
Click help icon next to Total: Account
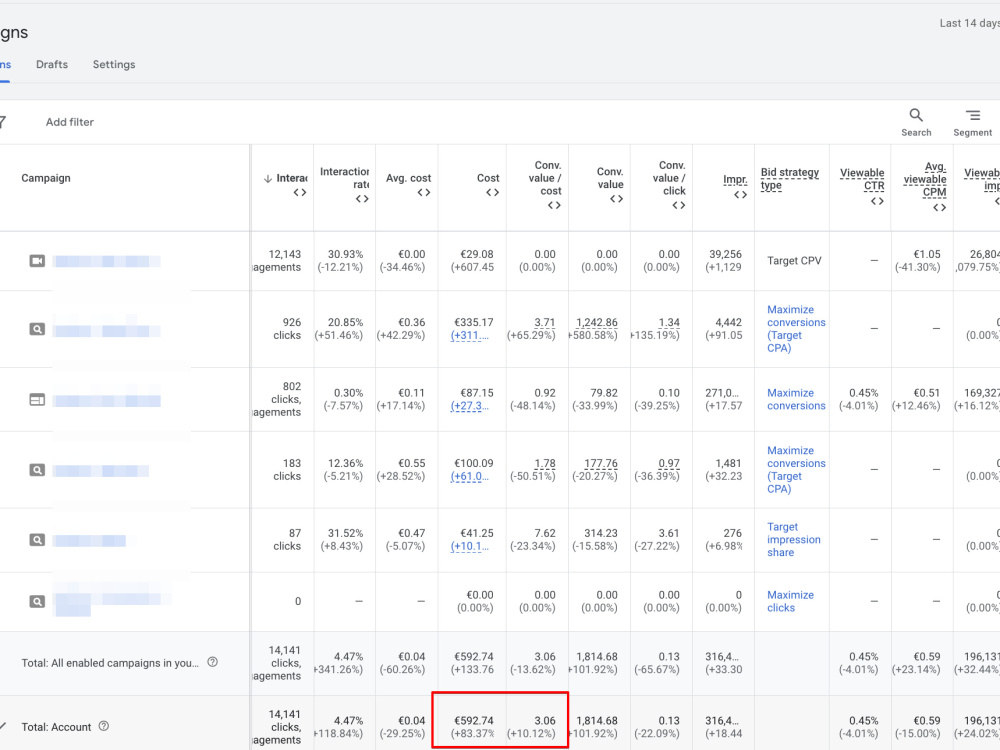(104, 726)
